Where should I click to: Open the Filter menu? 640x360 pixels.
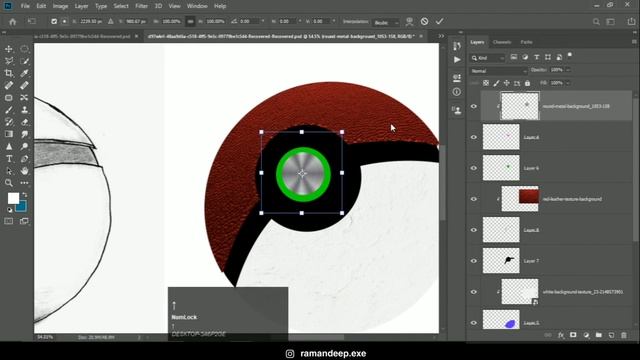(x=142, y=6)
